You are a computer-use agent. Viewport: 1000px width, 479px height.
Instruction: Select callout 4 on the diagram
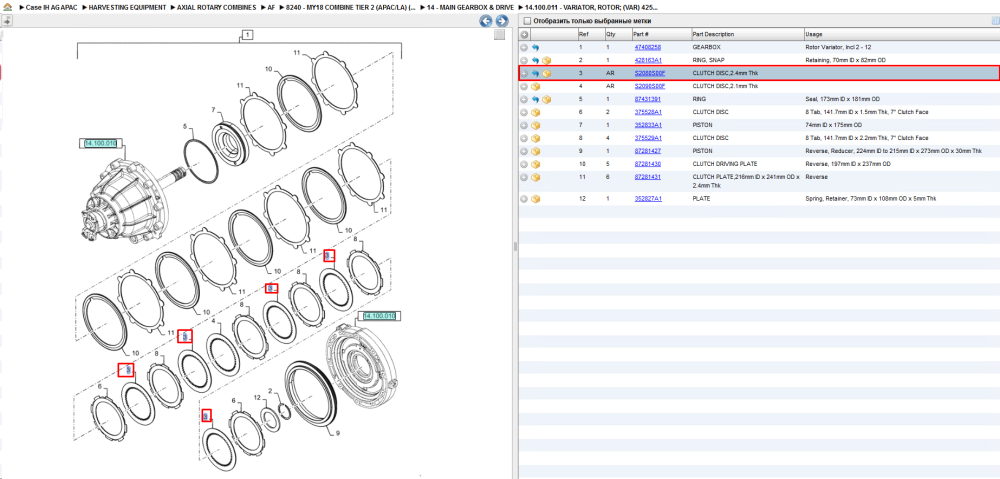(214, 321)
